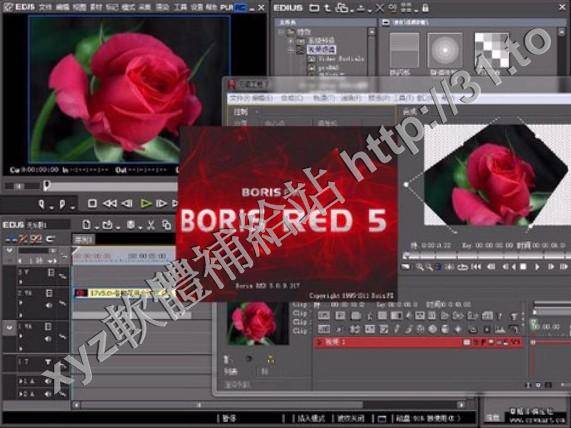This screenshot has height=428, width=571.
Task: Click Play in Boris RED transport
Action: click(x=537, y=267)
